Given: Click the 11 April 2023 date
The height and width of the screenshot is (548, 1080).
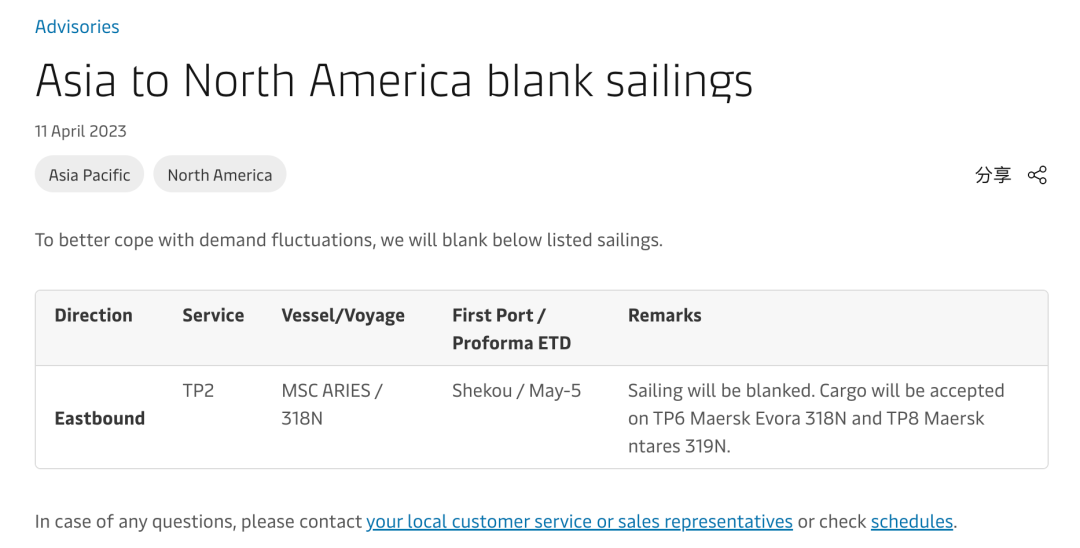Looking at the screenshot, I should coord(81,131).
